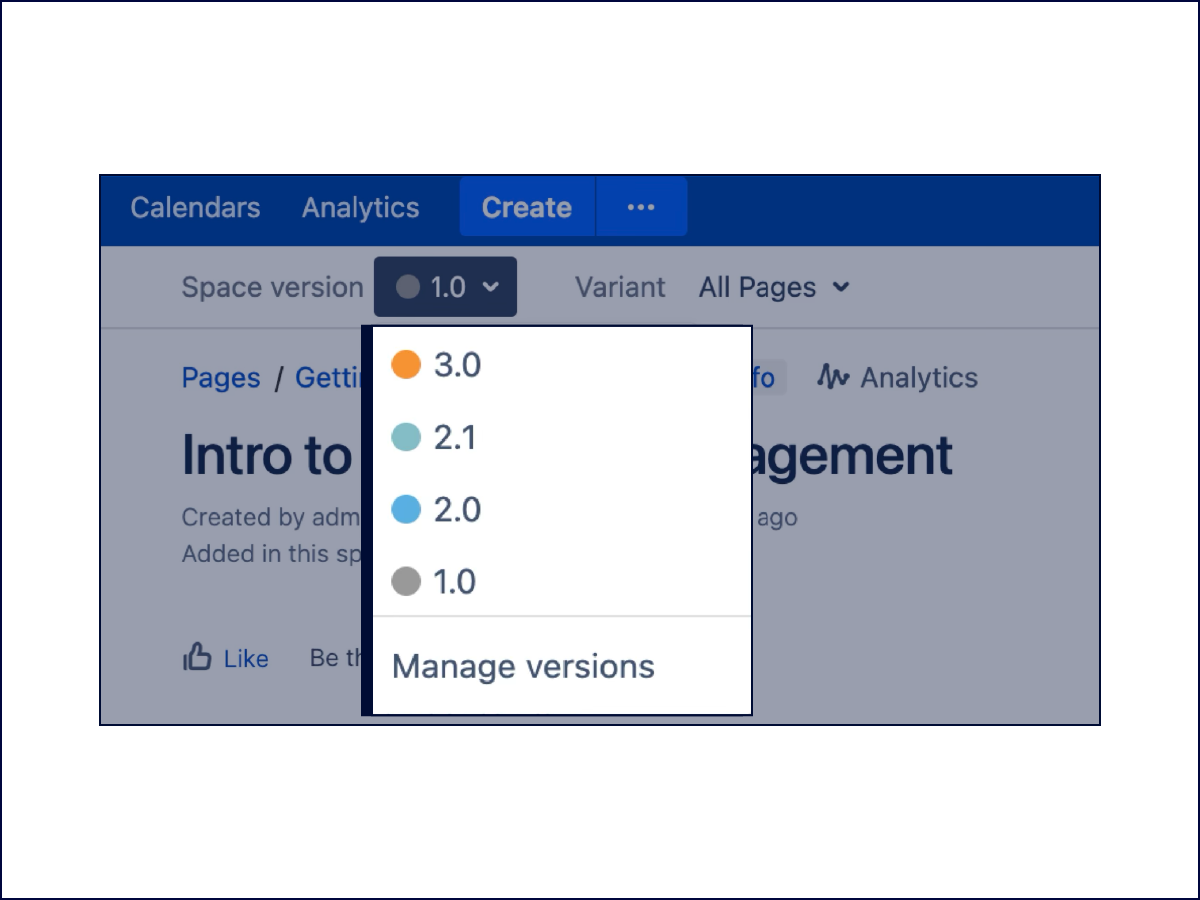The image size is (1200, 900).
Task: Collapse the Space version 1.0 dropdown
Action: coord(445,287)
